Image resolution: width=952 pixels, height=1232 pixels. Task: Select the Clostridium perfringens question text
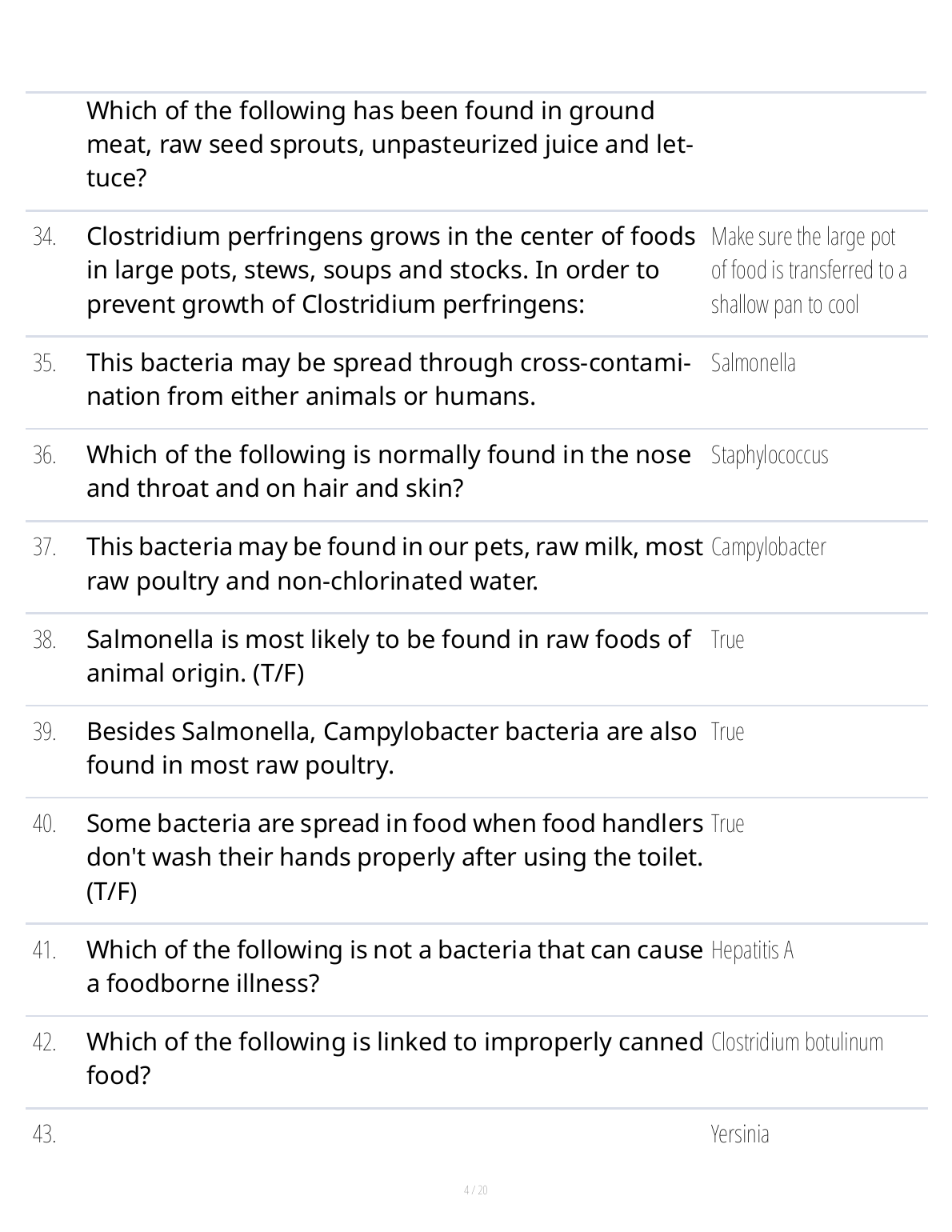click(390, 270)
